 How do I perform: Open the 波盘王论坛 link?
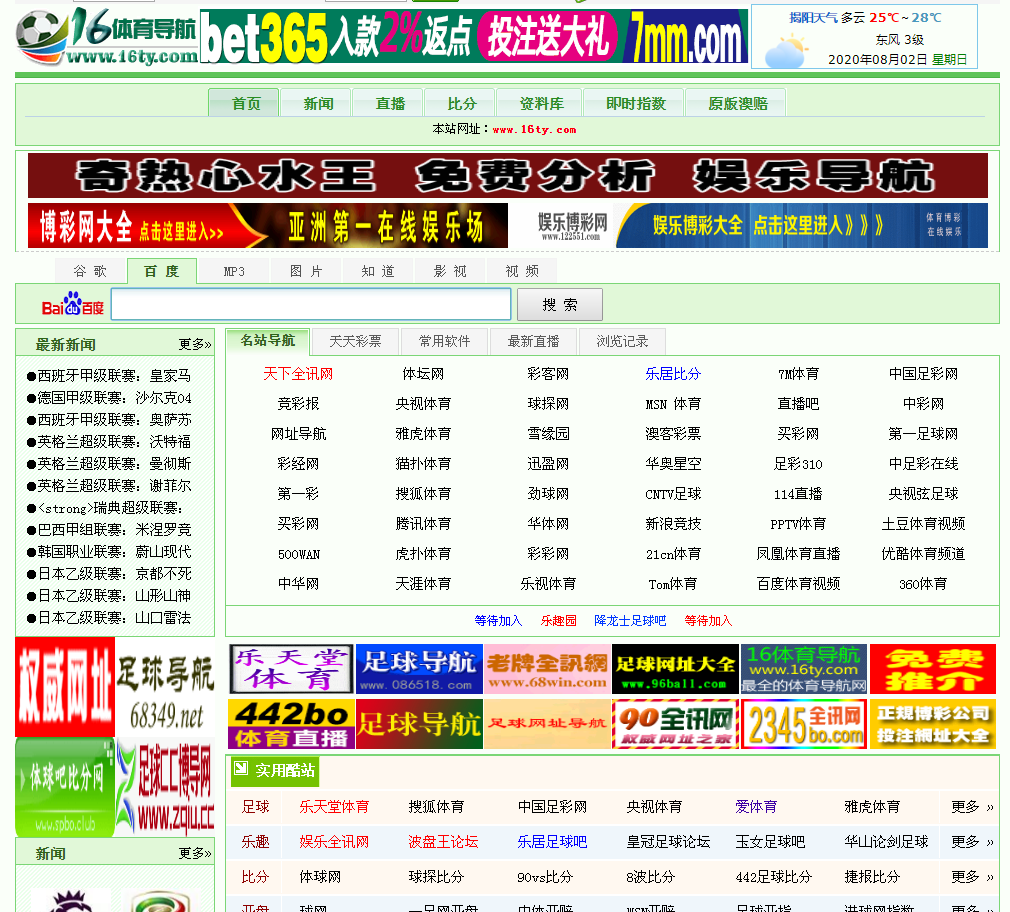tap(443, 842)
